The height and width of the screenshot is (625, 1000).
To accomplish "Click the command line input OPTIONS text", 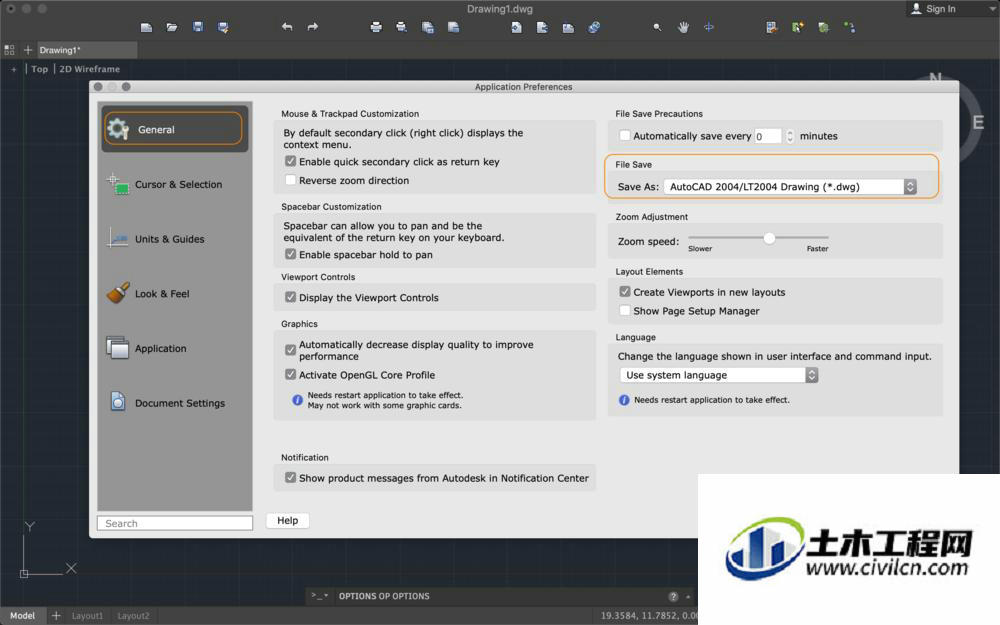I will point(384,596).
